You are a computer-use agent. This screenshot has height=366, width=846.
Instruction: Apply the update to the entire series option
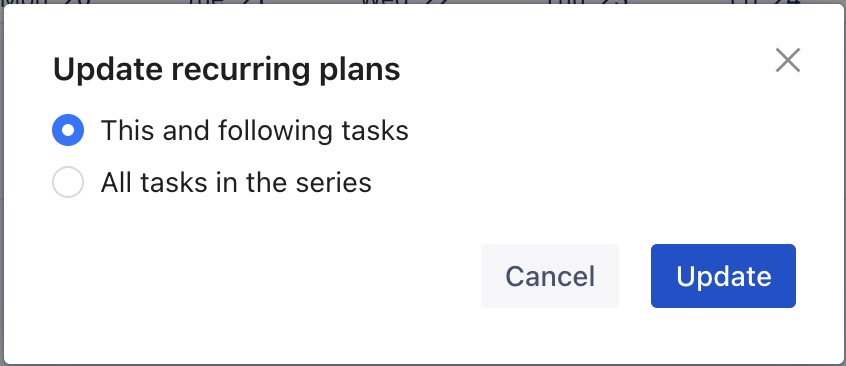coord(68,182)
